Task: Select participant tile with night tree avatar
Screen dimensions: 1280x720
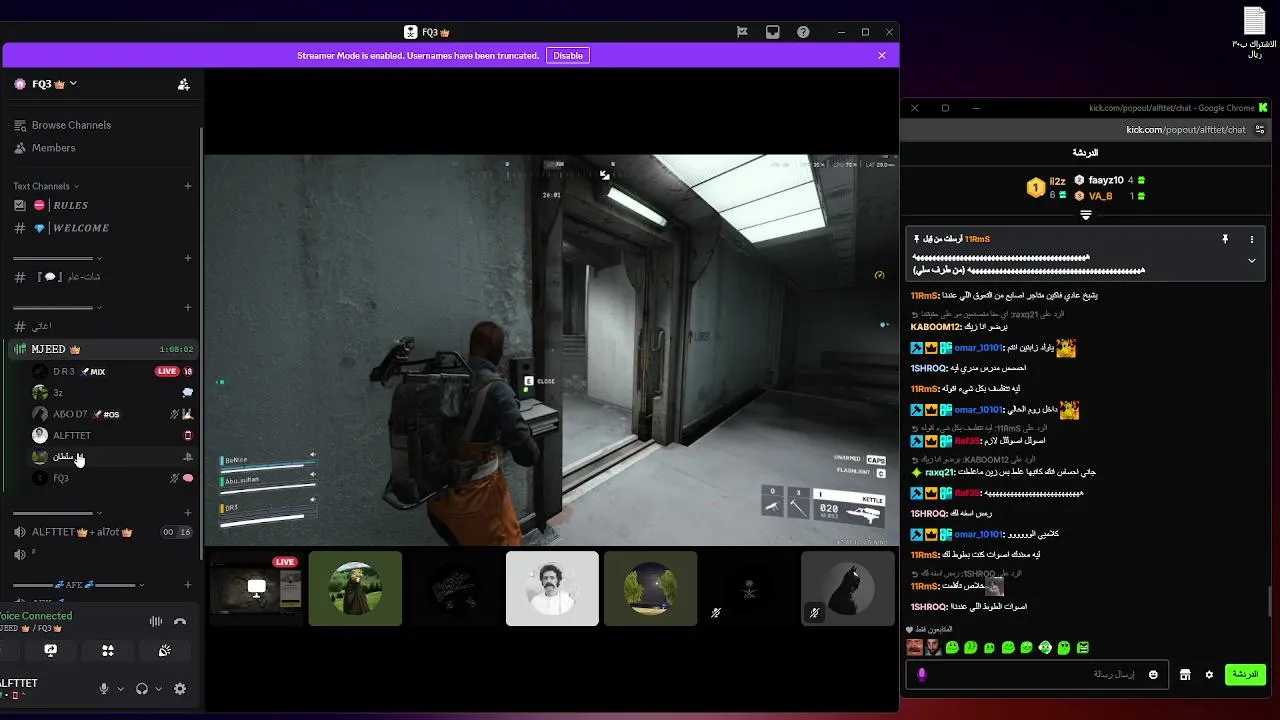Action: [x=650, y=589]
